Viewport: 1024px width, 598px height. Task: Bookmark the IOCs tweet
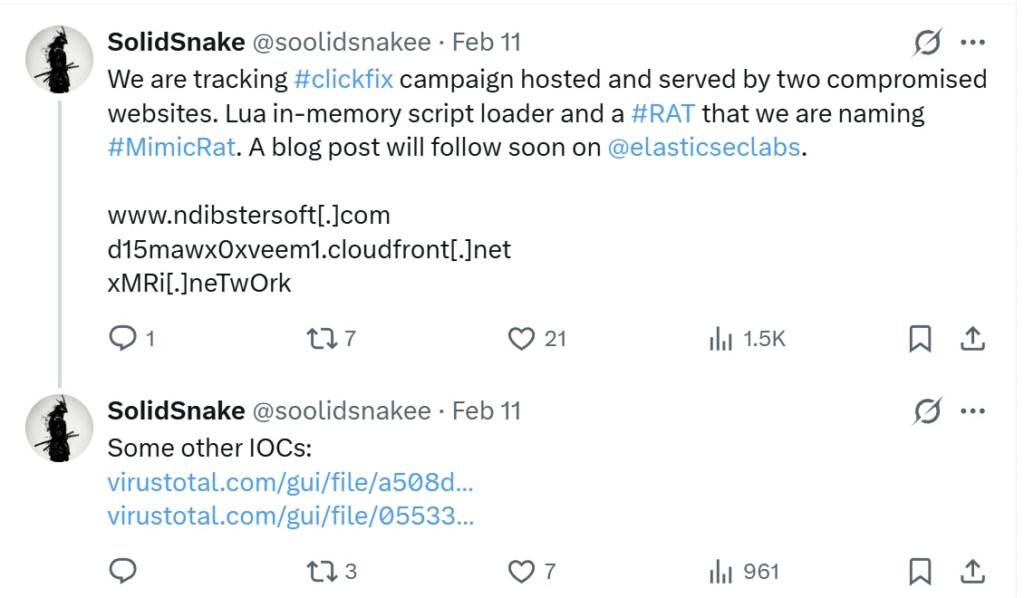coord(919,571)
